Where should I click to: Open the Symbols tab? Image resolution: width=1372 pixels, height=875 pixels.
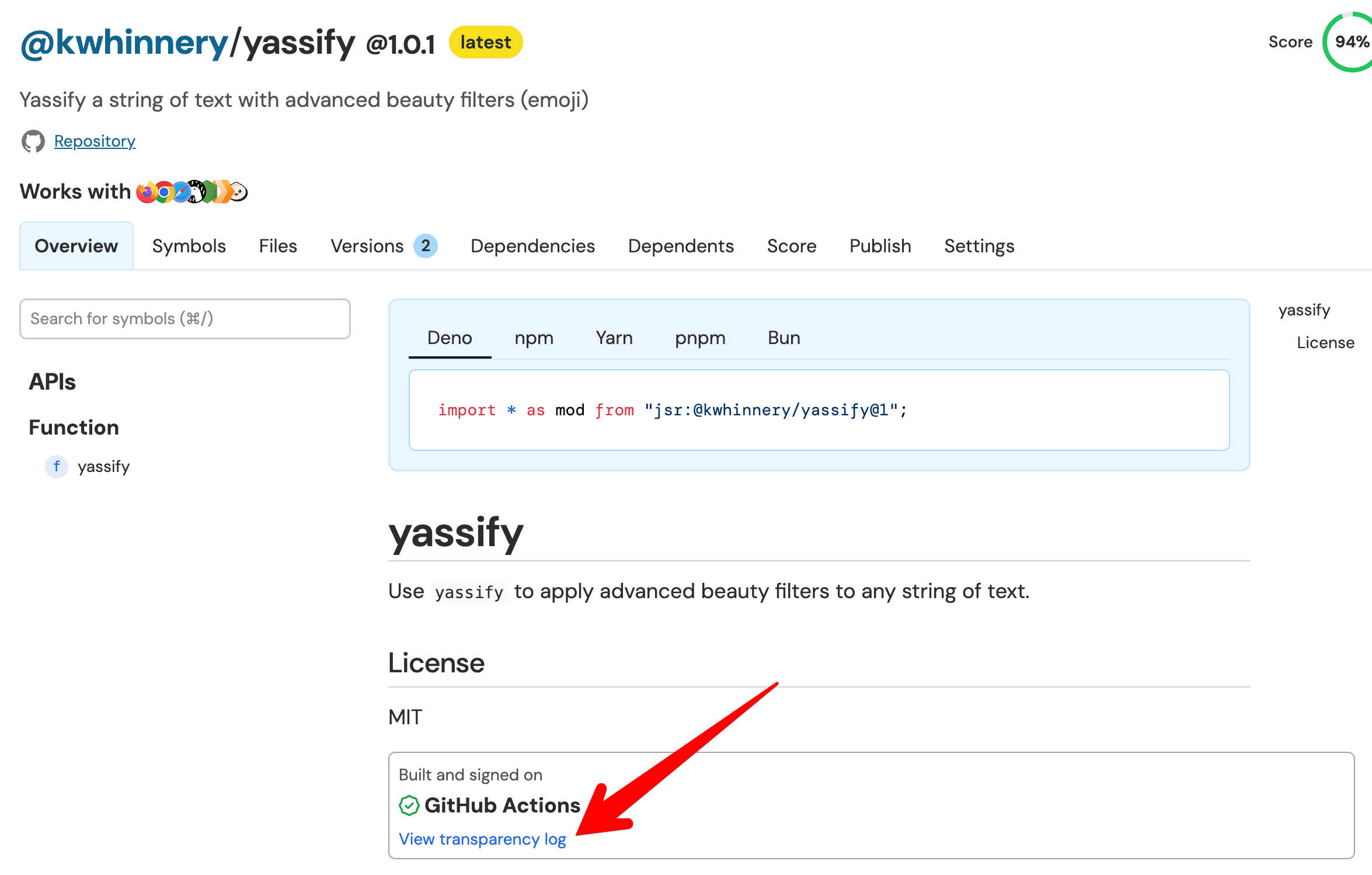[x=189, y=246]
